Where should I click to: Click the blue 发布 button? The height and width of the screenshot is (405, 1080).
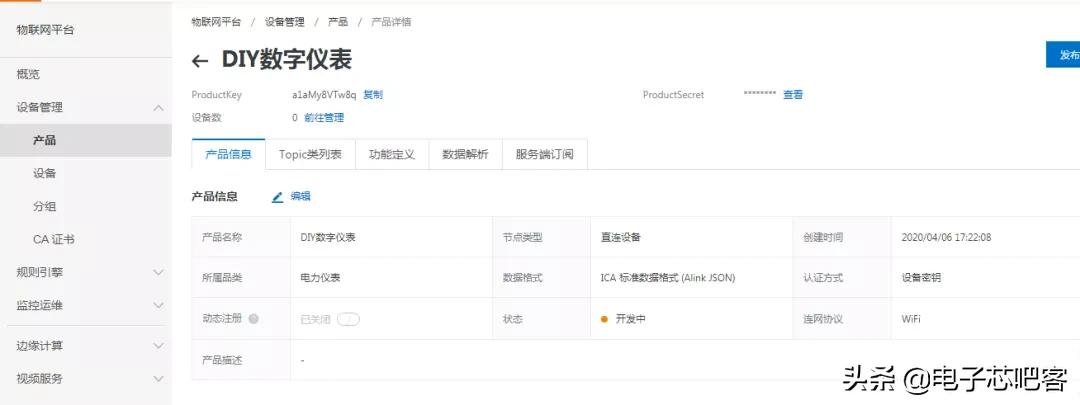pos(1063,55)
